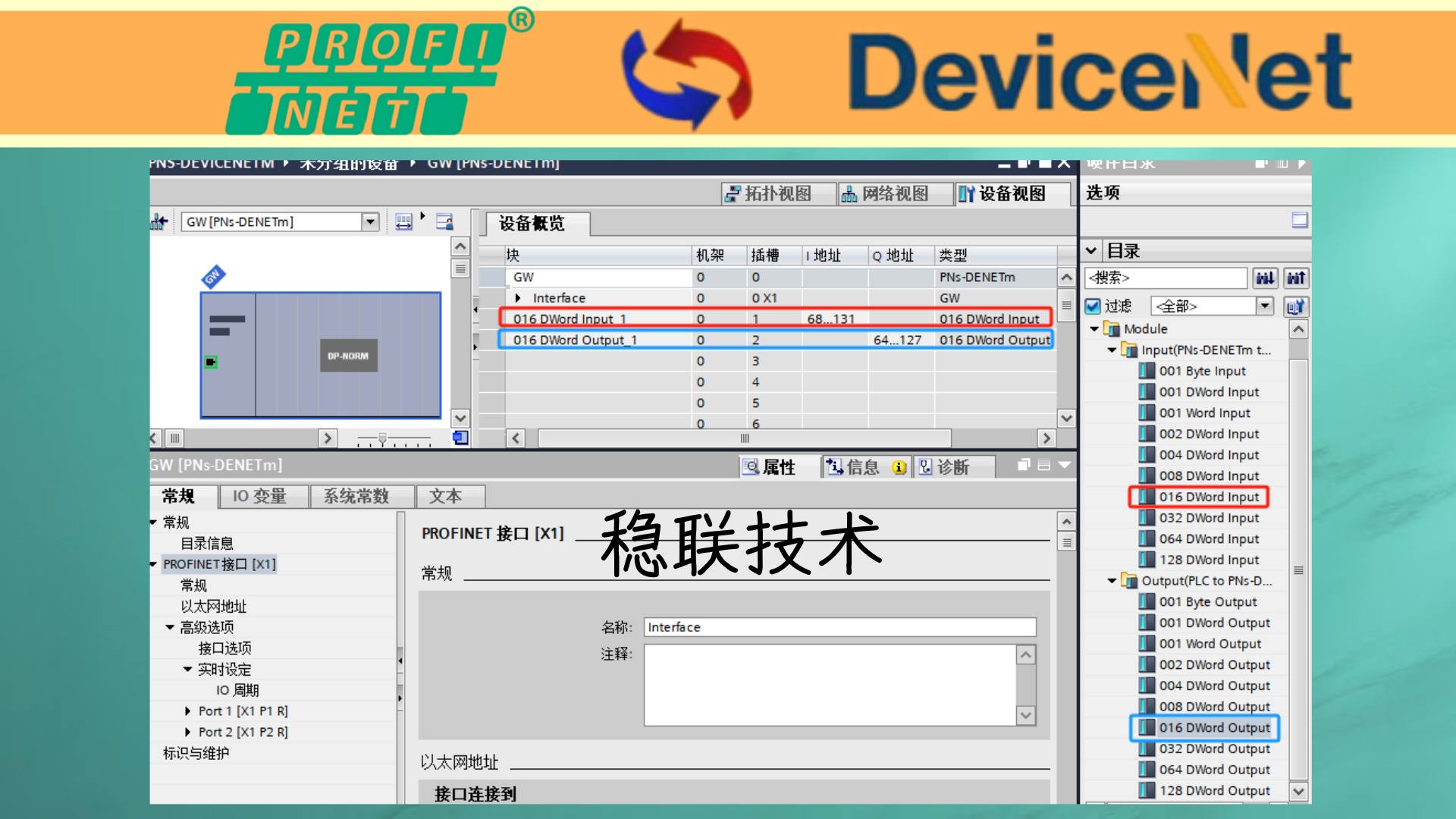Select 001 Byte Input catalog module
Screen dimensions: 1456x819
[1202, 371]
